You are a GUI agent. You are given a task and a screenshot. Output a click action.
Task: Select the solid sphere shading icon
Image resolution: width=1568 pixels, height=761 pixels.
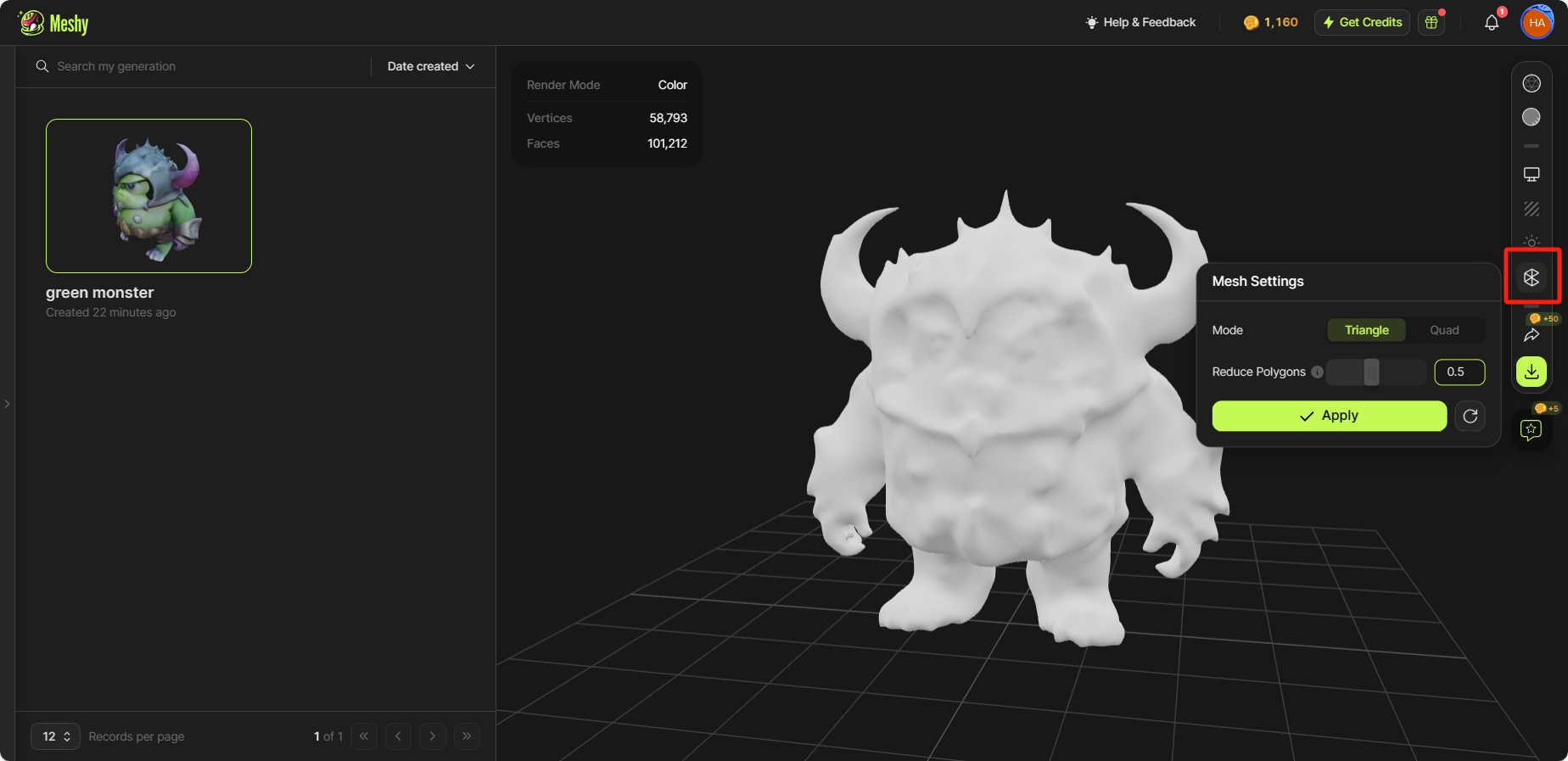tap(1532, 117)
